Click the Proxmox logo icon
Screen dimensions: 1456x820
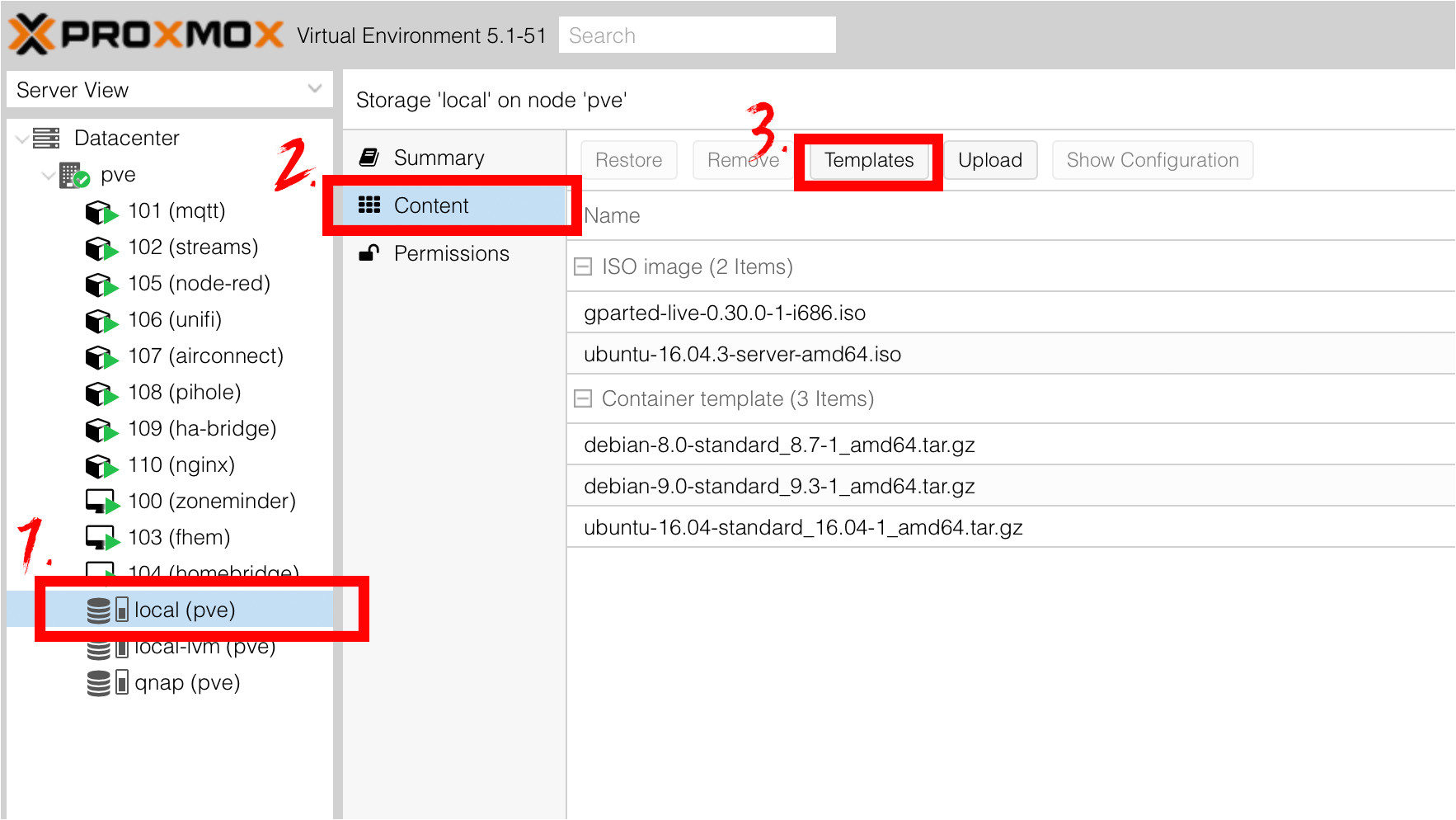[x=31, y=35]
